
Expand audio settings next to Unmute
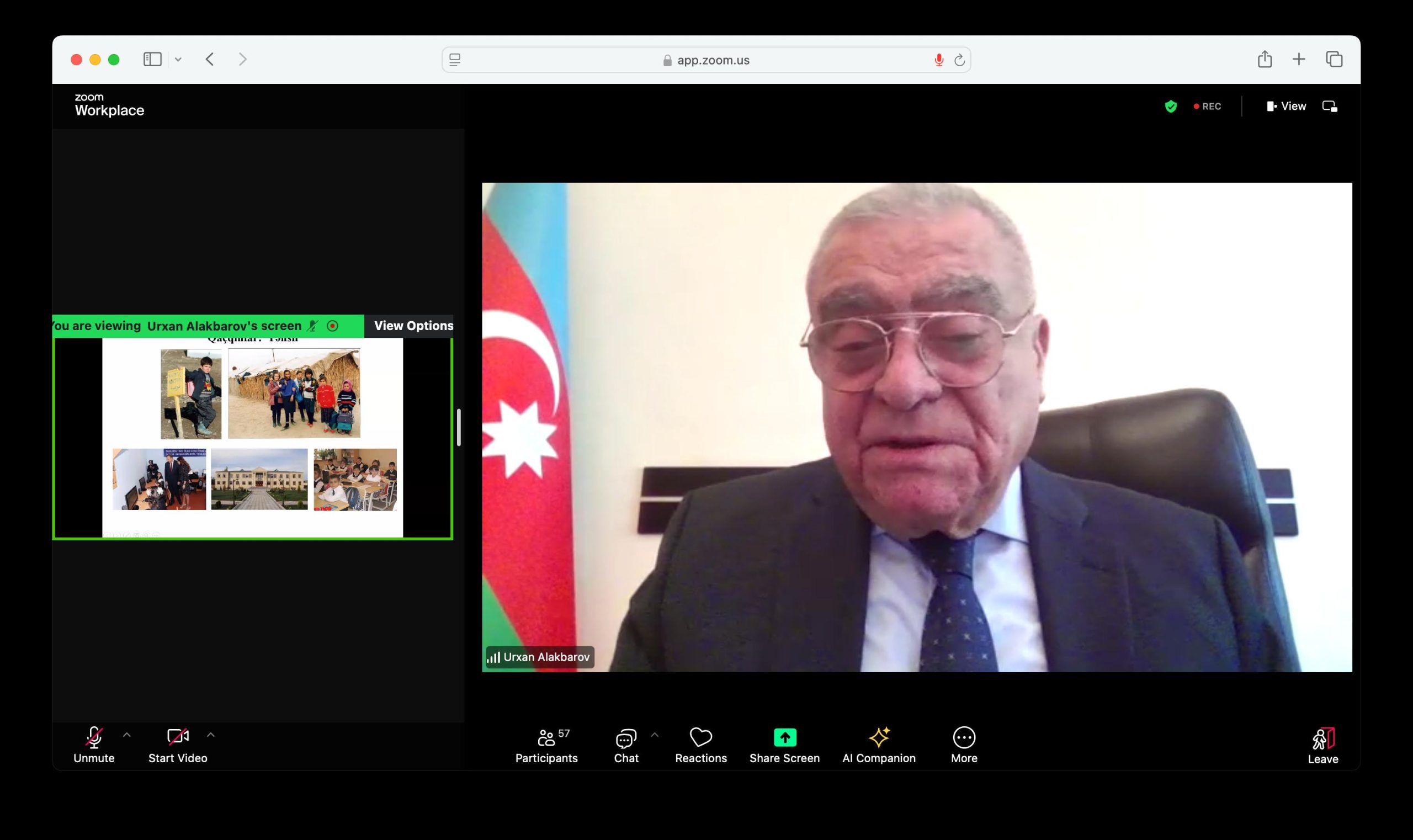coord(127,736)
